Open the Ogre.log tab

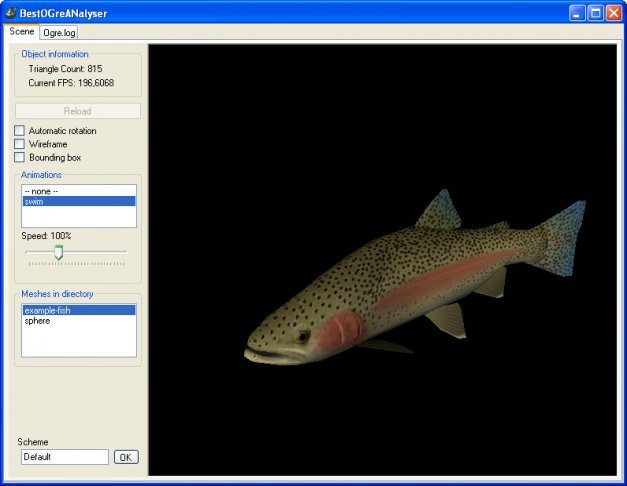(x=59, y=33)
